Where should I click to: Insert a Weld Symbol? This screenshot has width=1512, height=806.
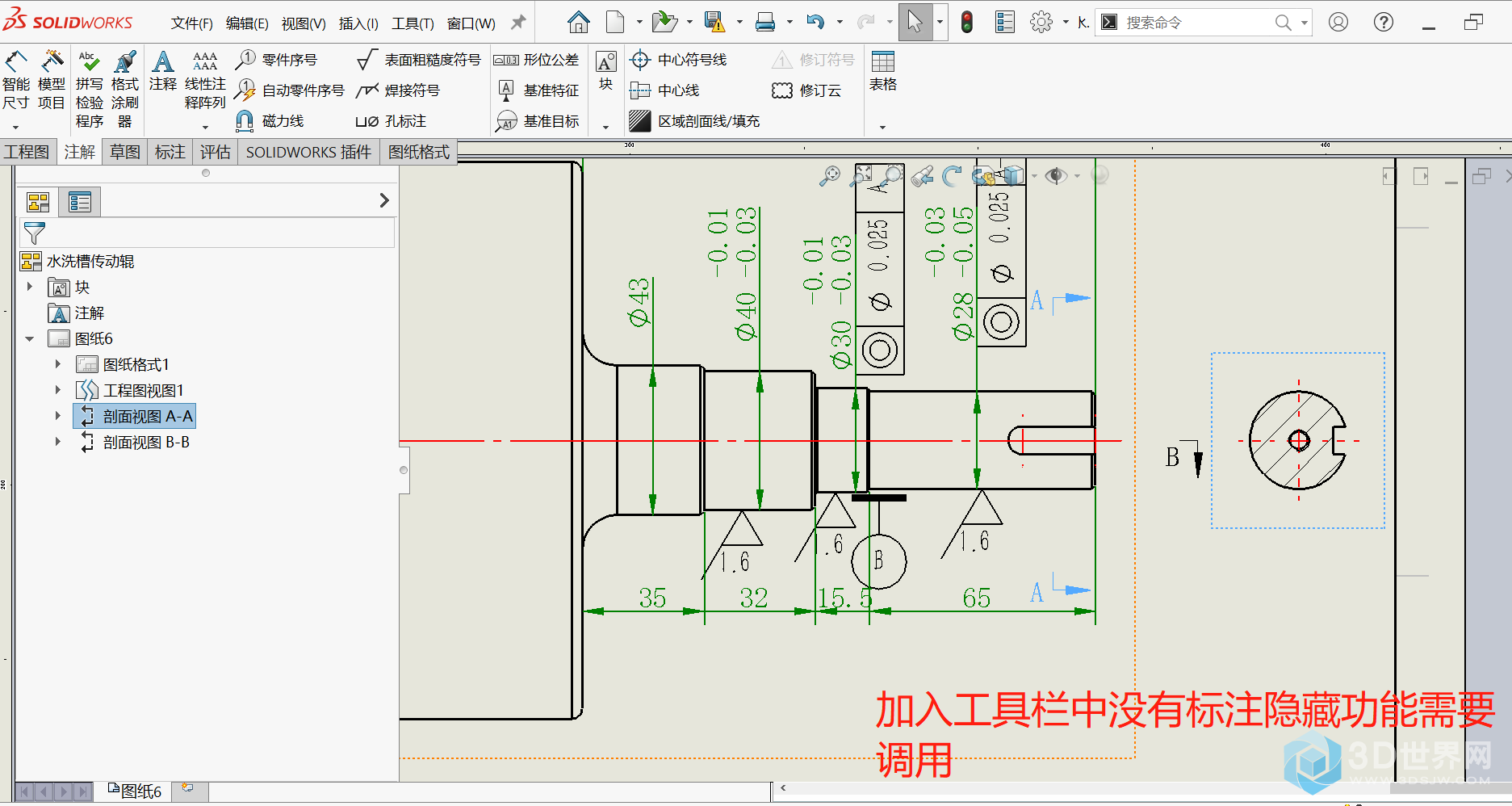coord(398,90)
